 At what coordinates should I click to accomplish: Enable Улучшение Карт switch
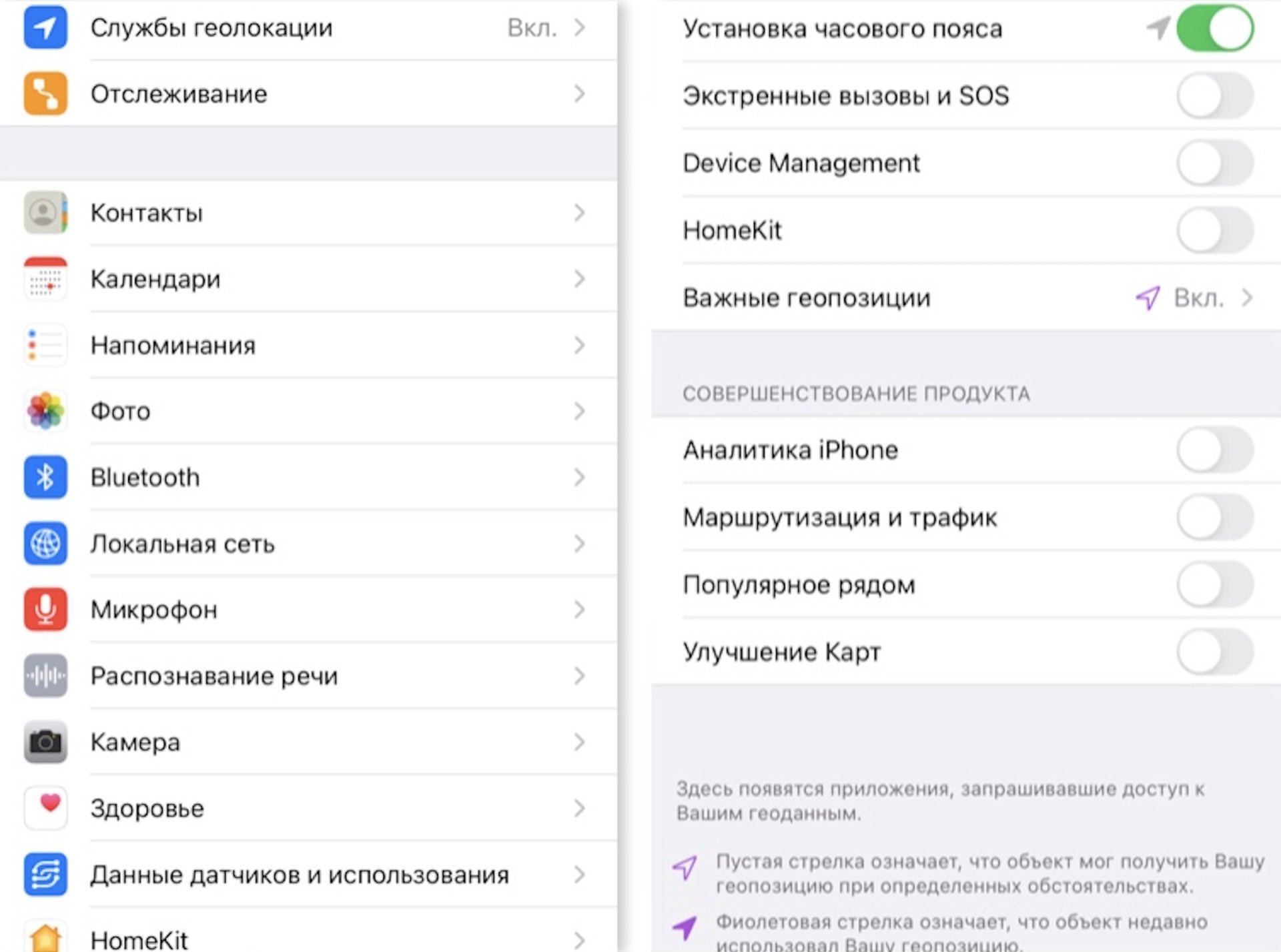pos(1215,651)
